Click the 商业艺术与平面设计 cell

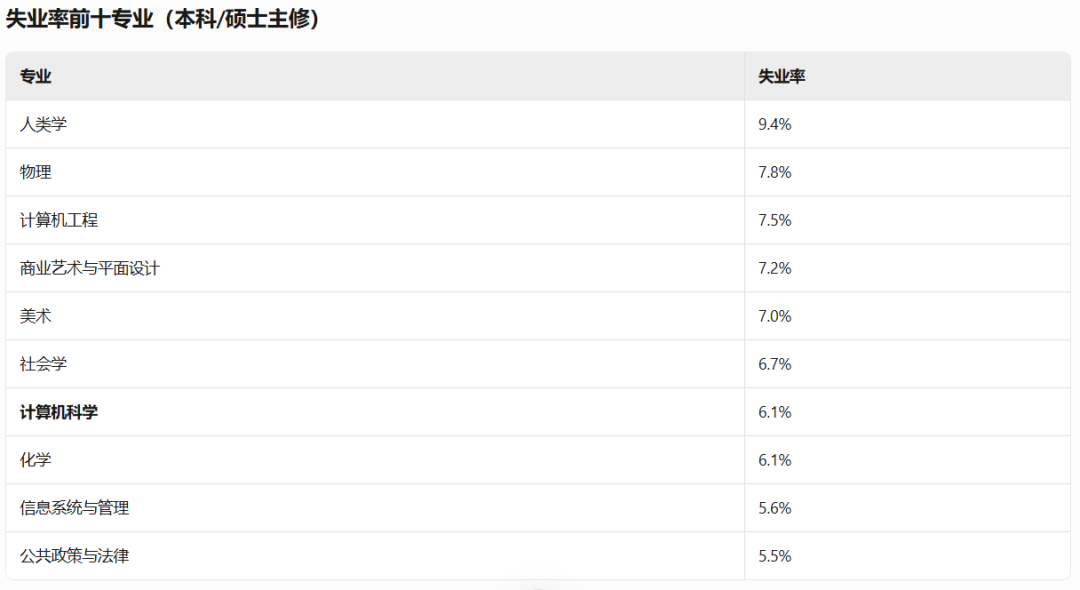(x=375, y=268)
